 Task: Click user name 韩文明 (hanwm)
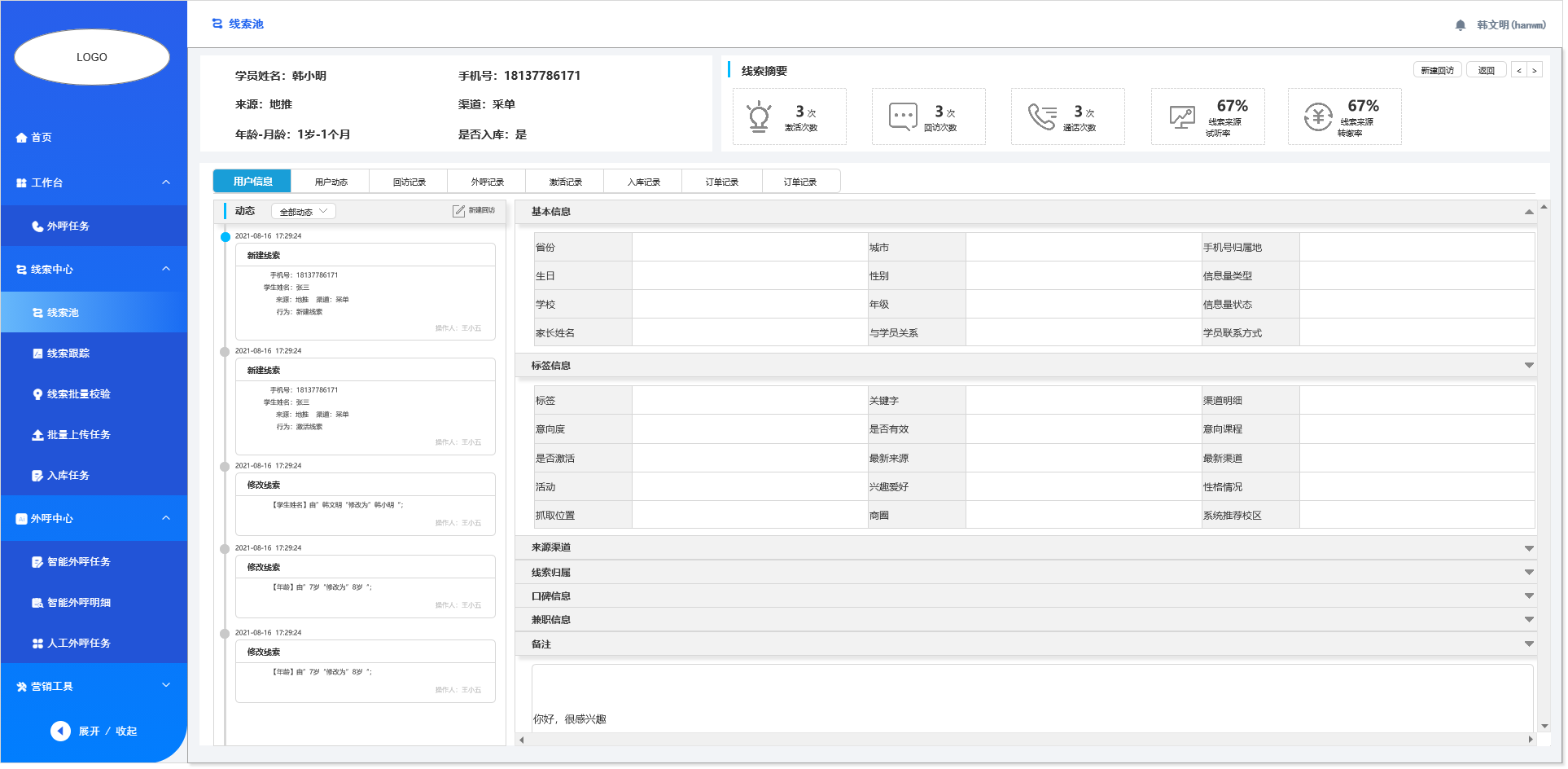click(x=1511, y=25)
